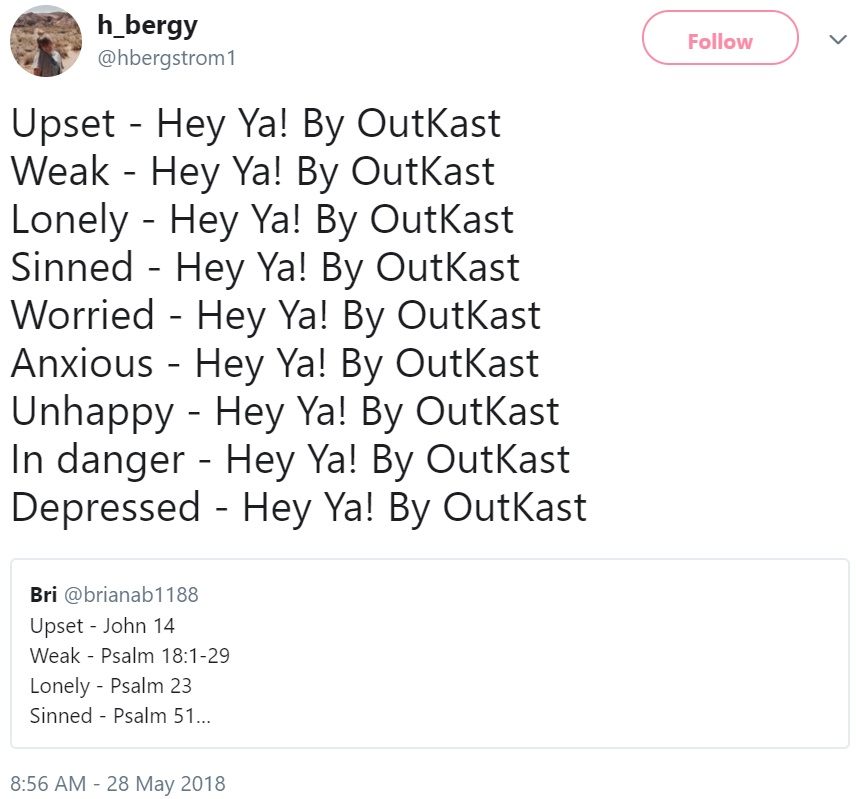
Task: Open Bri's name in the quoted tweet
Action: 43,594
